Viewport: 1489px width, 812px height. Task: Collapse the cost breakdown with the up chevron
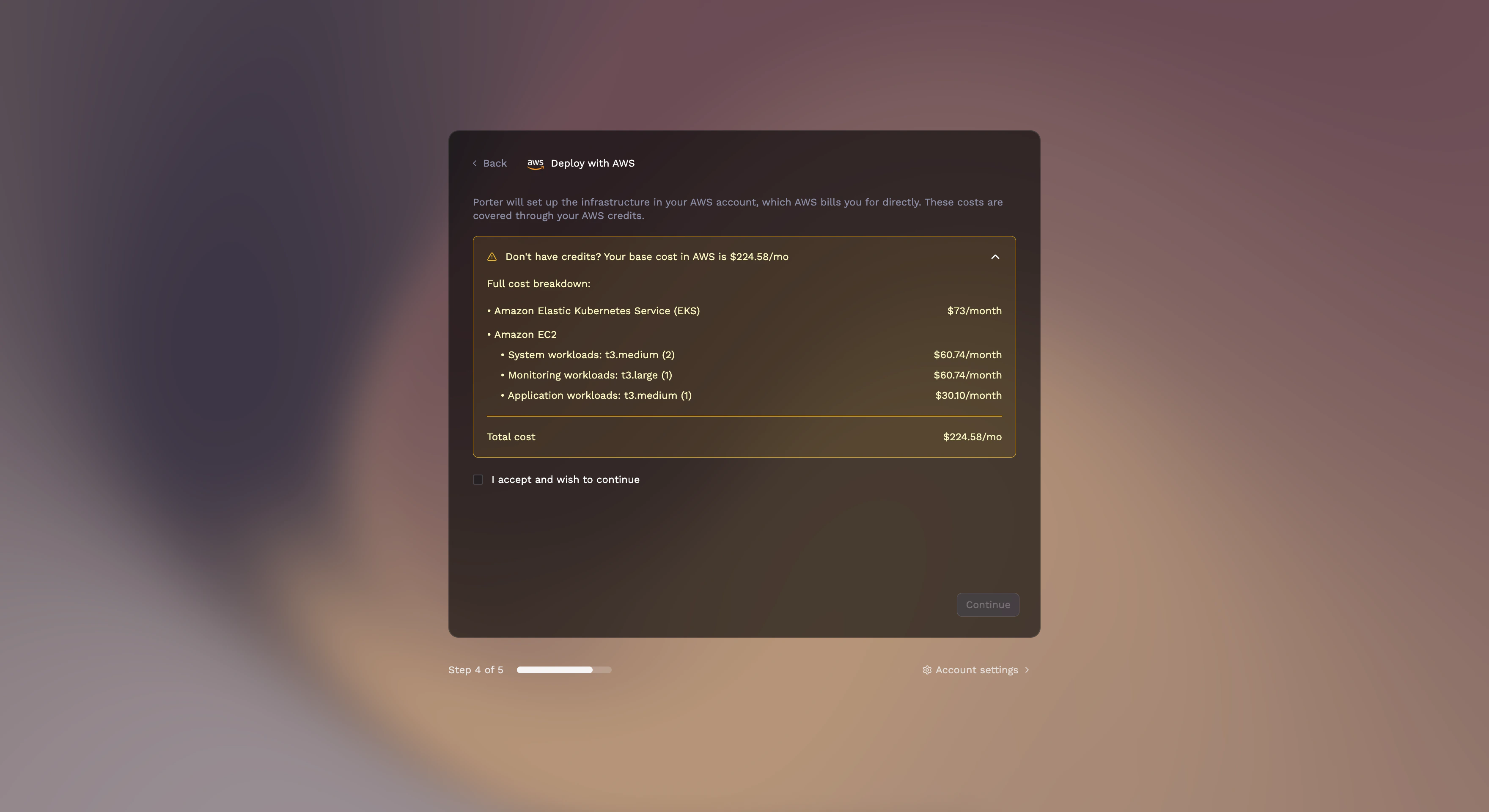[995, 257]
